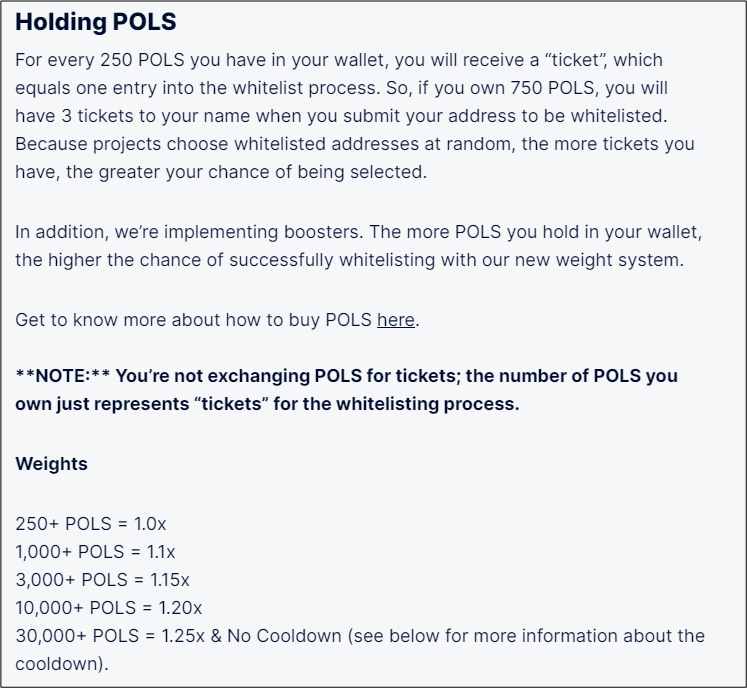Screen dimensions: 747x688
Task: Select the '3,000+ POLS = 1.15x' line
Action: click(x=102, y=580)
